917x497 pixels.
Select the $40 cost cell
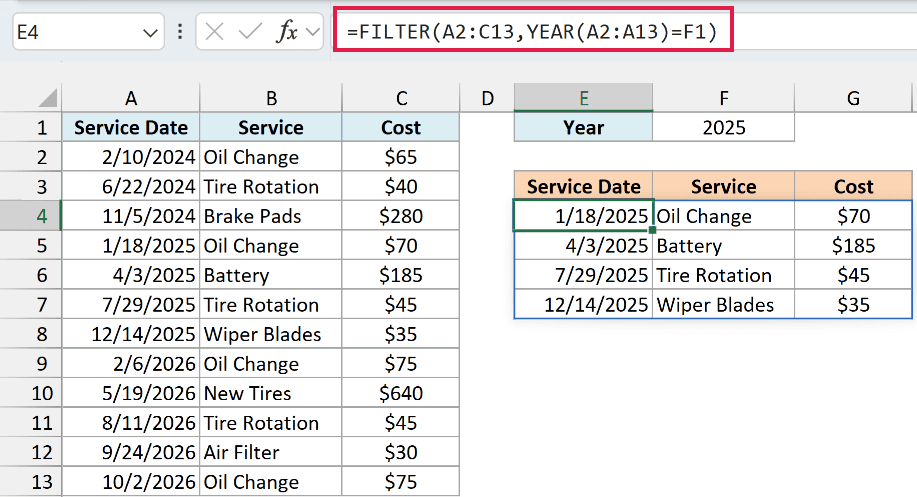[401, 187]
